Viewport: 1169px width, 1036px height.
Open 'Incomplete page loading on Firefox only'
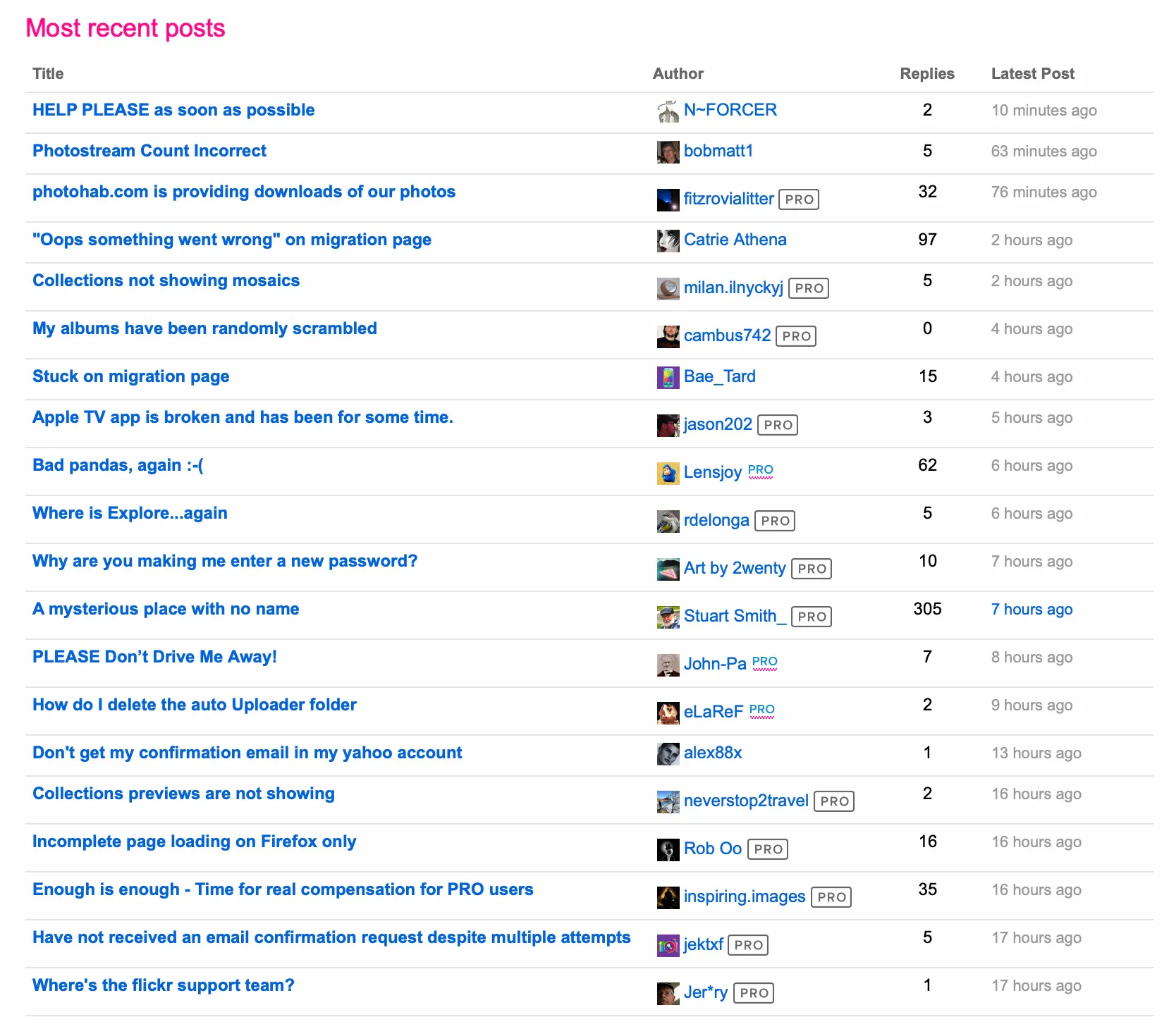(x=194, y=841)
